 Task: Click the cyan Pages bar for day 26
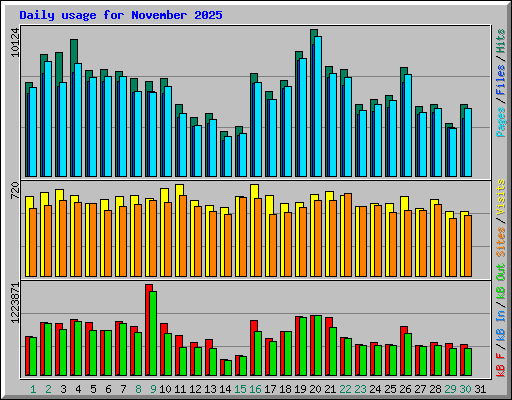click(408, 125)
